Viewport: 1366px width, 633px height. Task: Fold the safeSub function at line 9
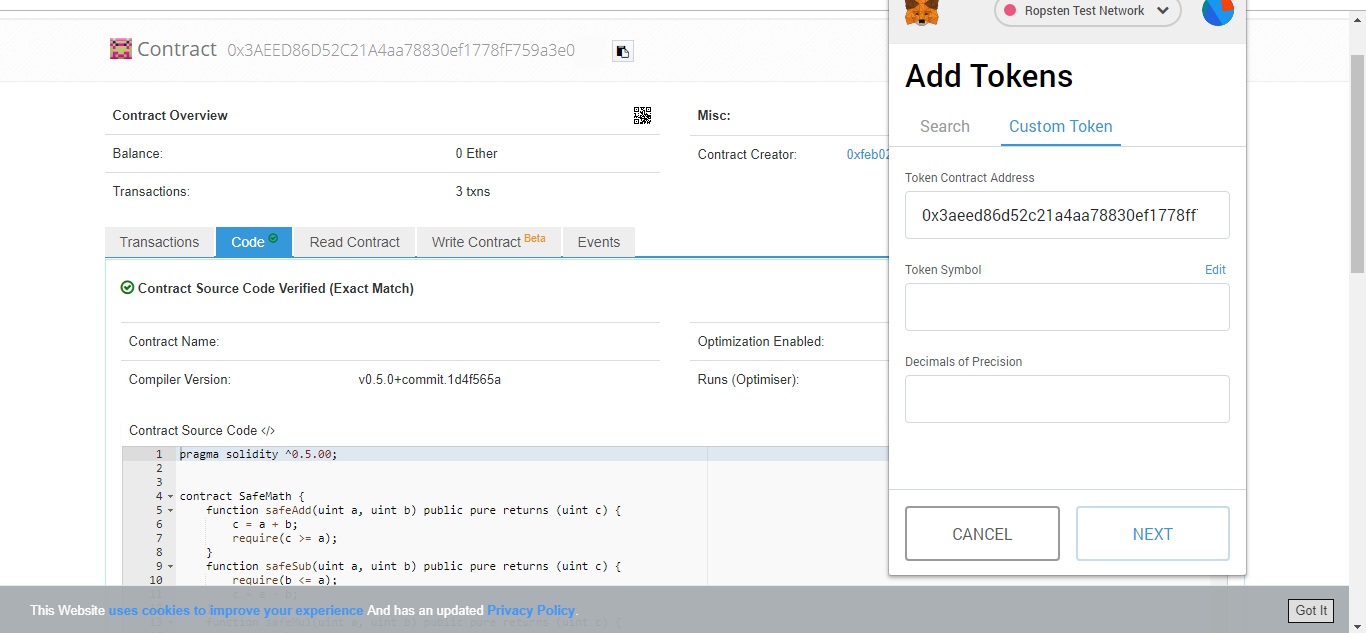pyautogui.click(x=170, y=567)
